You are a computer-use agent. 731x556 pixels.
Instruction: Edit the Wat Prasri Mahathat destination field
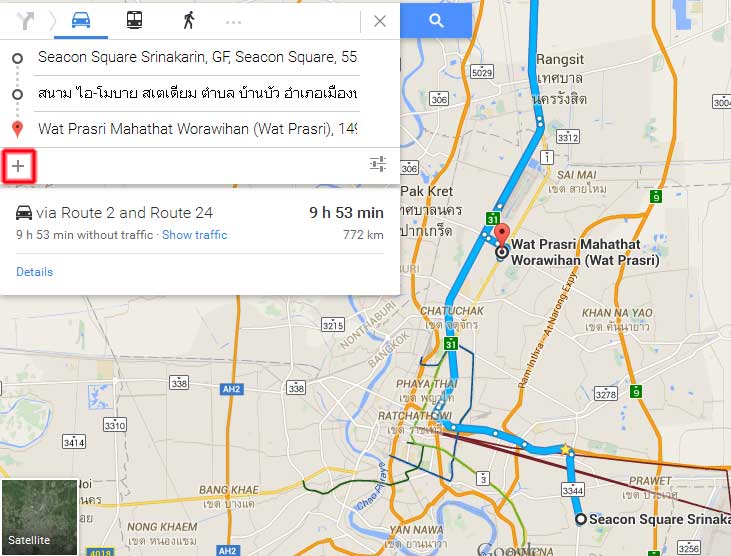tap(197, 129)
